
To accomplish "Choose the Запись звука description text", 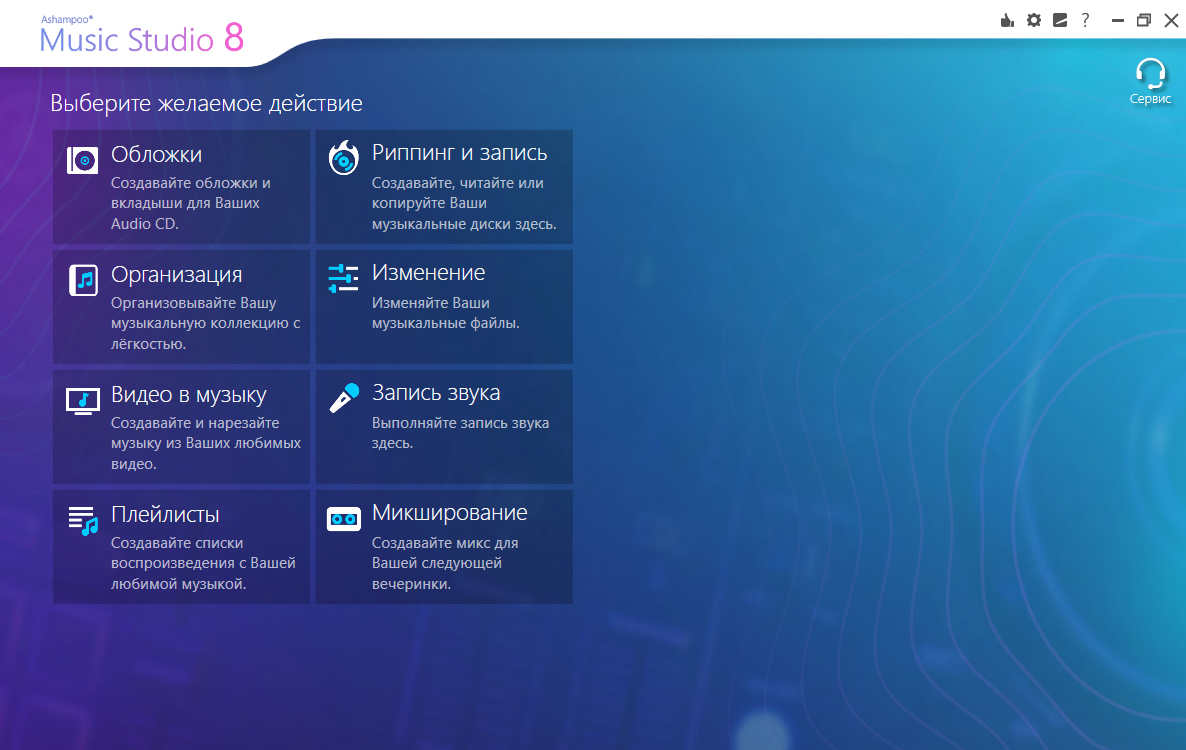I will [460, 432].
